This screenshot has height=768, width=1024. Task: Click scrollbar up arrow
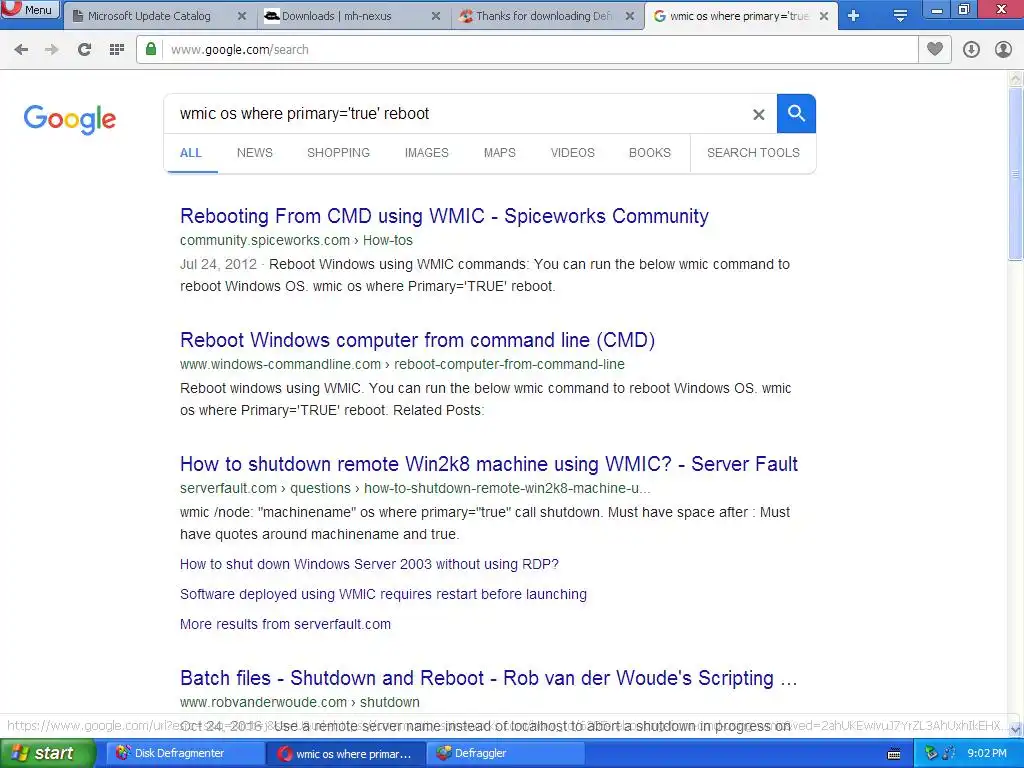1016,79
